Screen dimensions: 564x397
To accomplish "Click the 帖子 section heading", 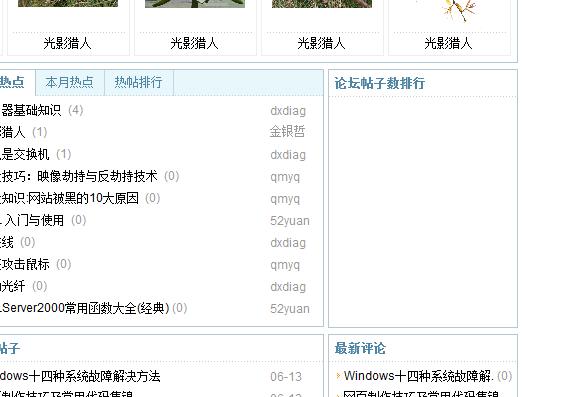I will coord(10,348).
